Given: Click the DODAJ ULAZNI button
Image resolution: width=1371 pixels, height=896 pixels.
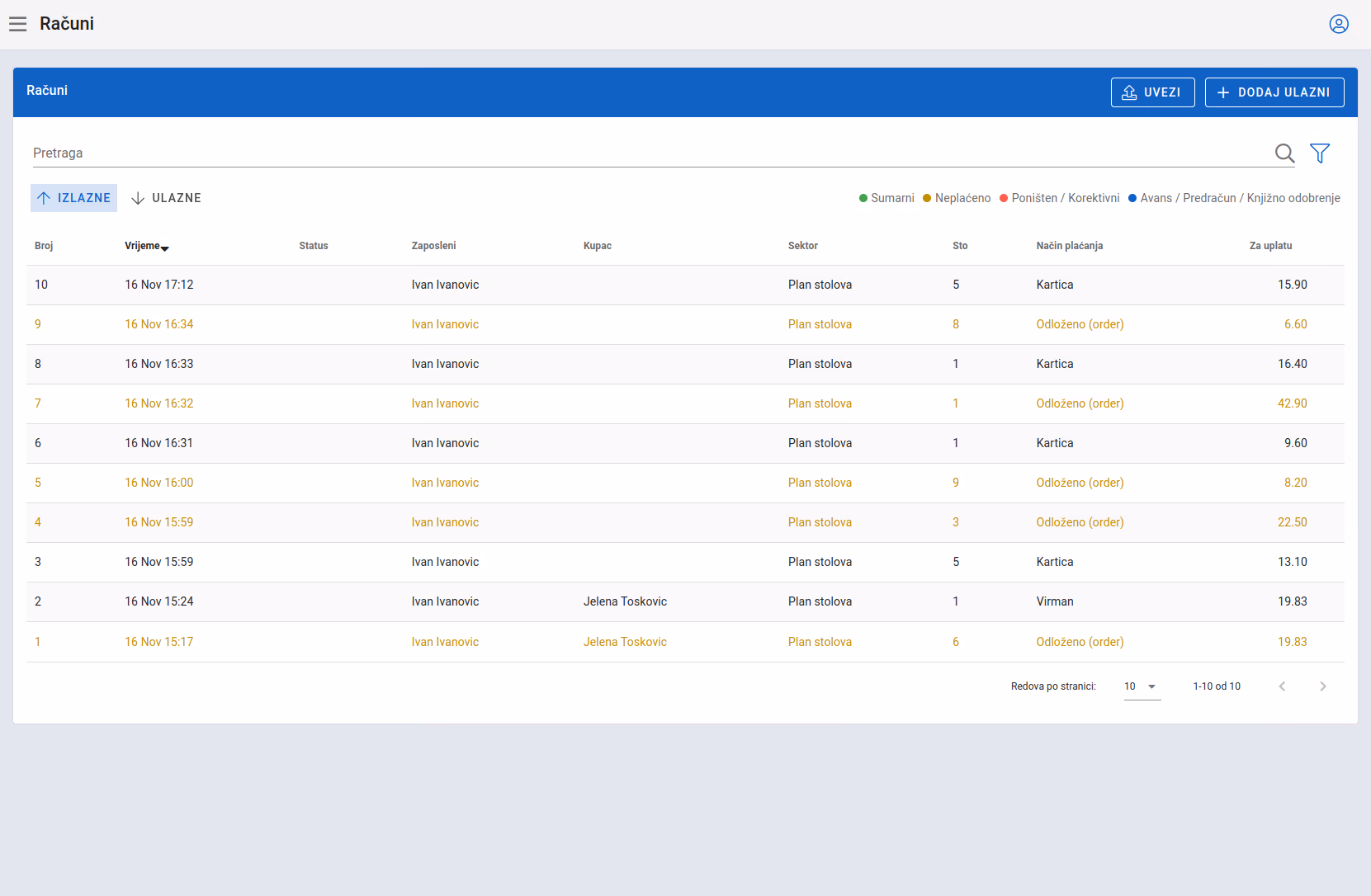Looking at the screenshot, I should [1274, 92].
